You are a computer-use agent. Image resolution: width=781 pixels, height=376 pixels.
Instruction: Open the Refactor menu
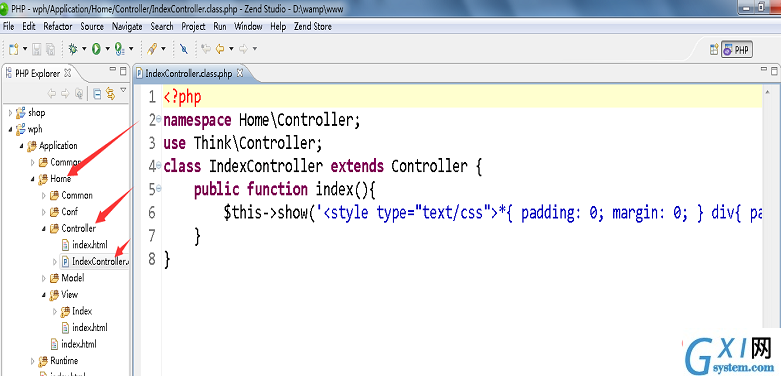(58, 26)
